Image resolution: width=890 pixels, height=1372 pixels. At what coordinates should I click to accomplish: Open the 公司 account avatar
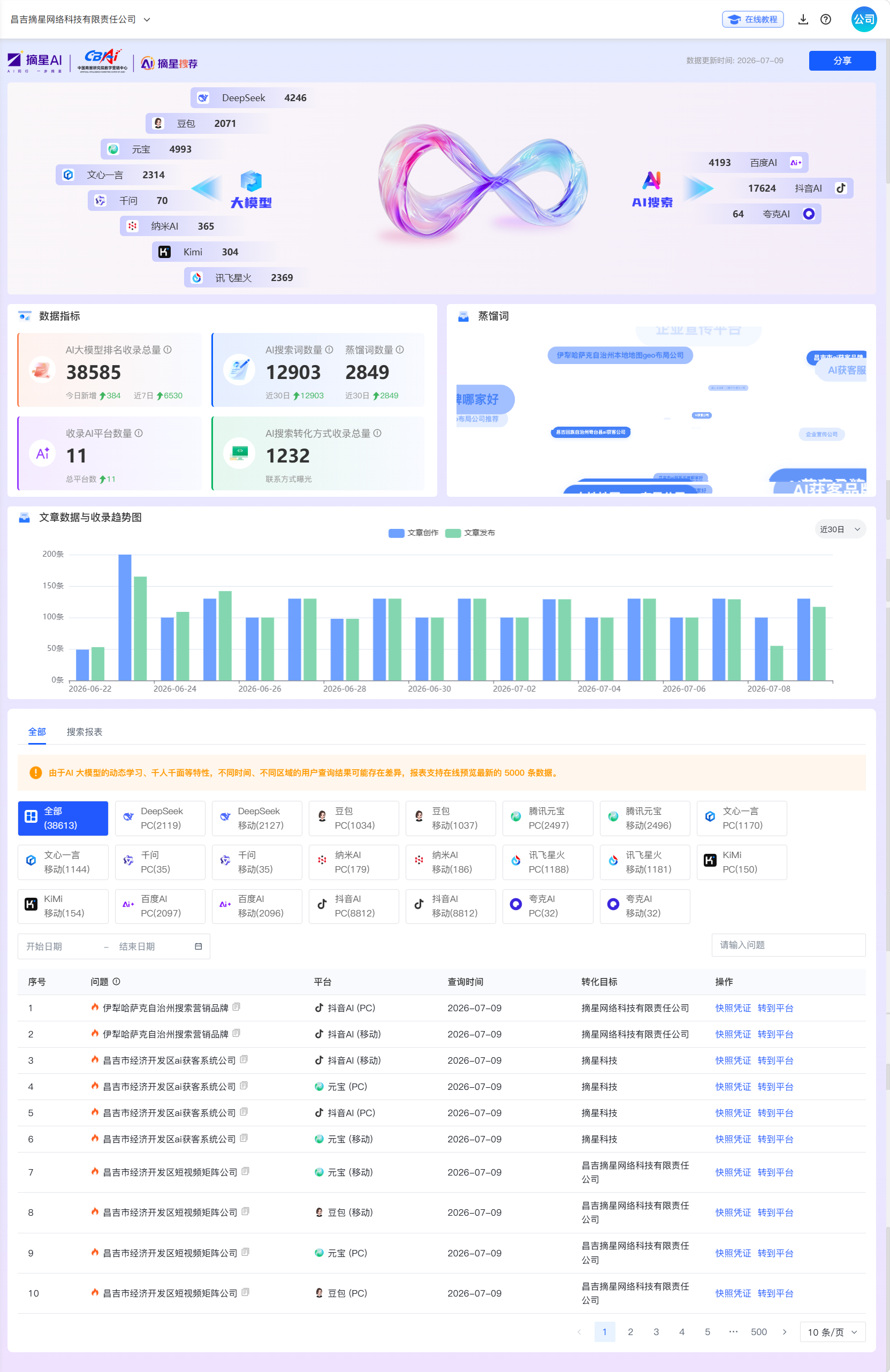click(864, 20)
